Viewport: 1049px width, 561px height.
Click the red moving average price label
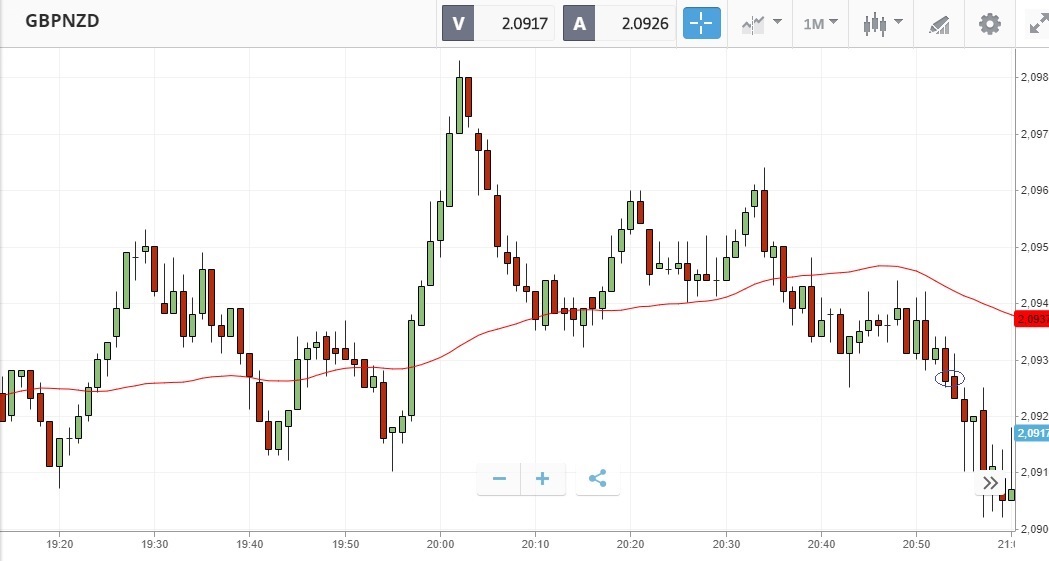(x=1030, y=319)
